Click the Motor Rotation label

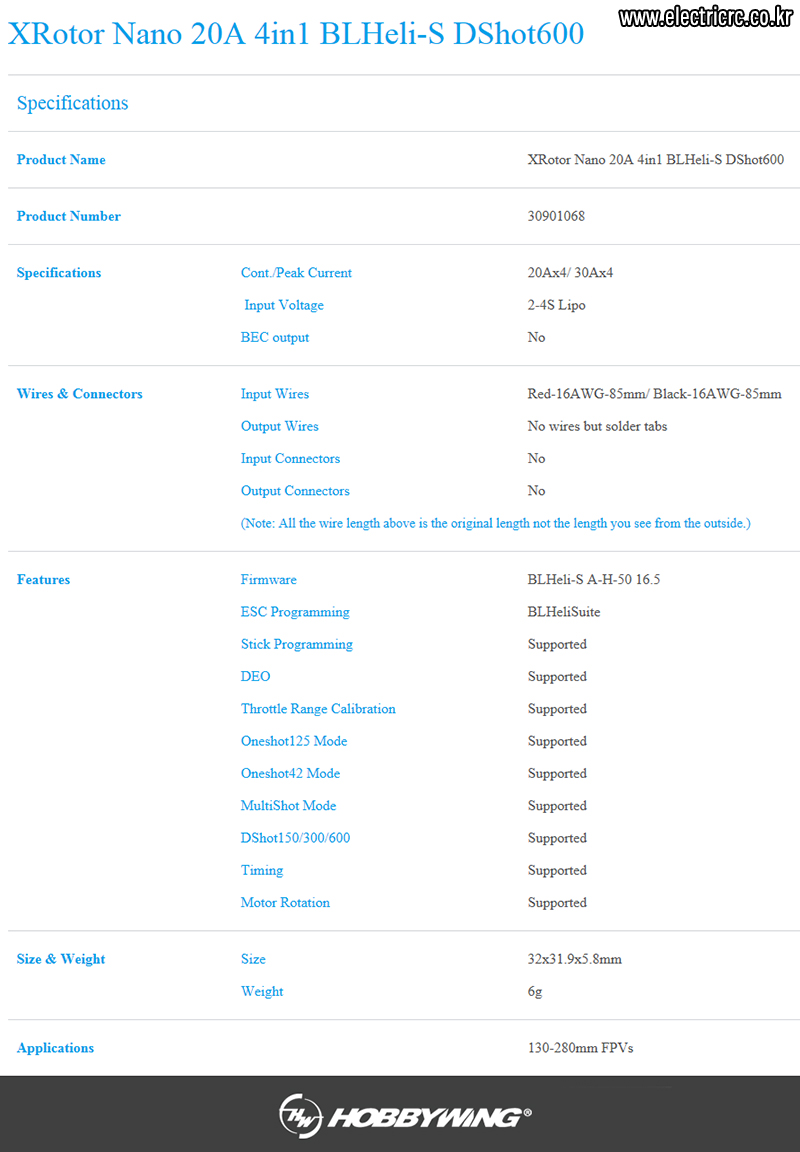[x=285, y=902]
